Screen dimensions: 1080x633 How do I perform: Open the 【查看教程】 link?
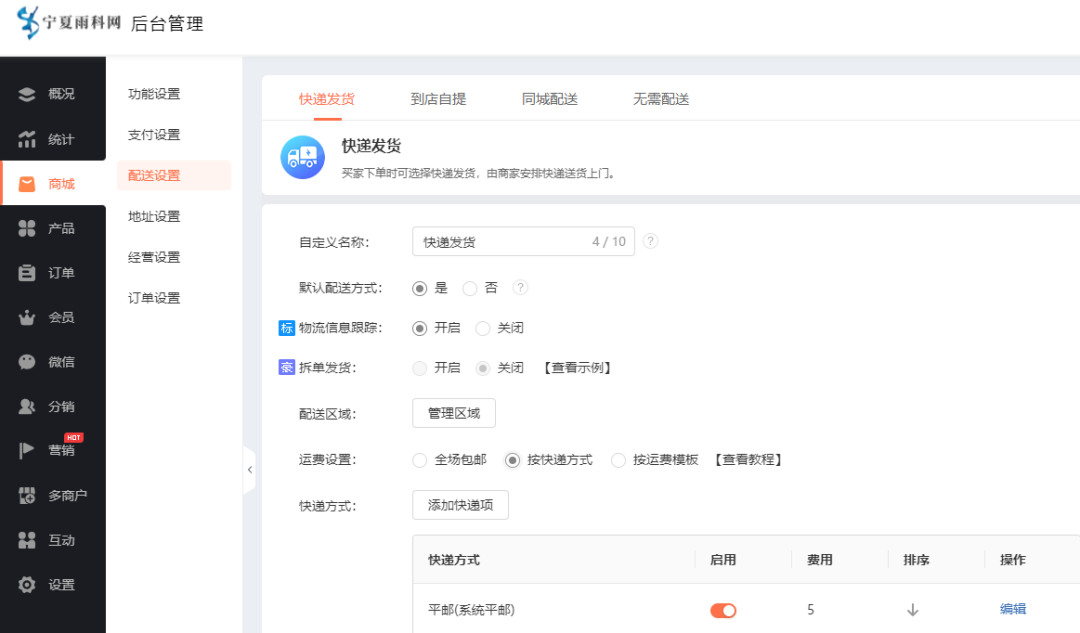[x=748, y=460]
